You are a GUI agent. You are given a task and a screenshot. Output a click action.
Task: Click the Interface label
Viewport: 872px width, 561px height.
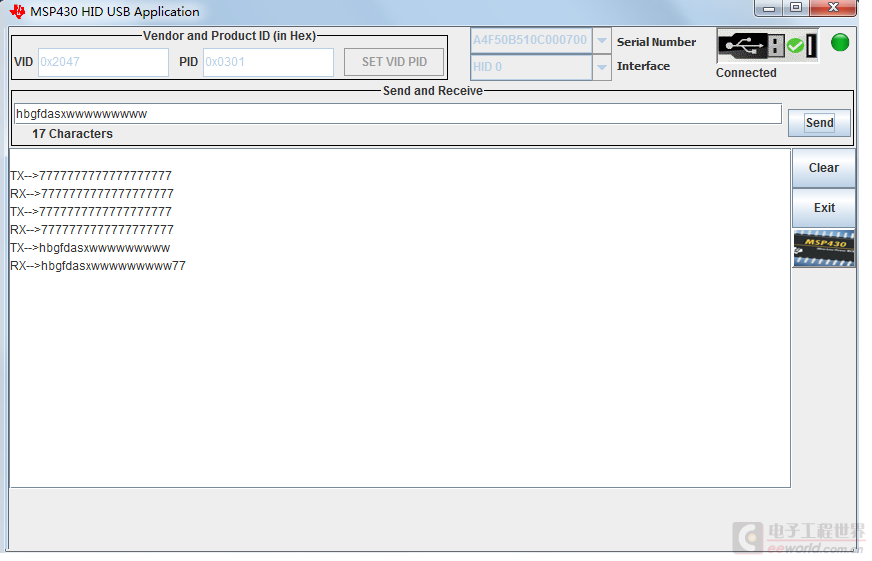tap(643, 66)
